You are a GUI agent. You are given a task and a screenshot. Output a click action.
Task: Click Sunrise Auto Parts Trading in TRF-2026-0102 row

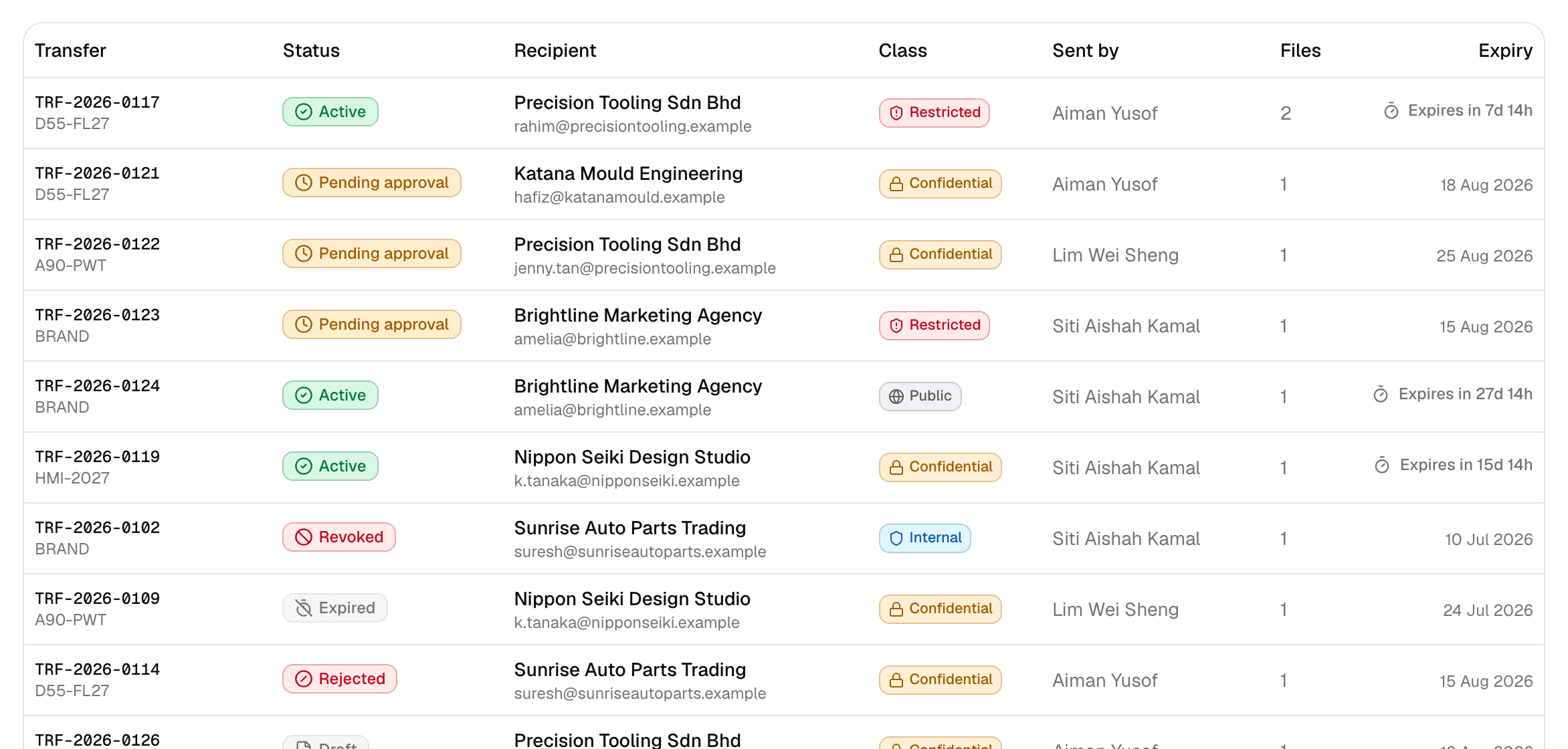629,528
